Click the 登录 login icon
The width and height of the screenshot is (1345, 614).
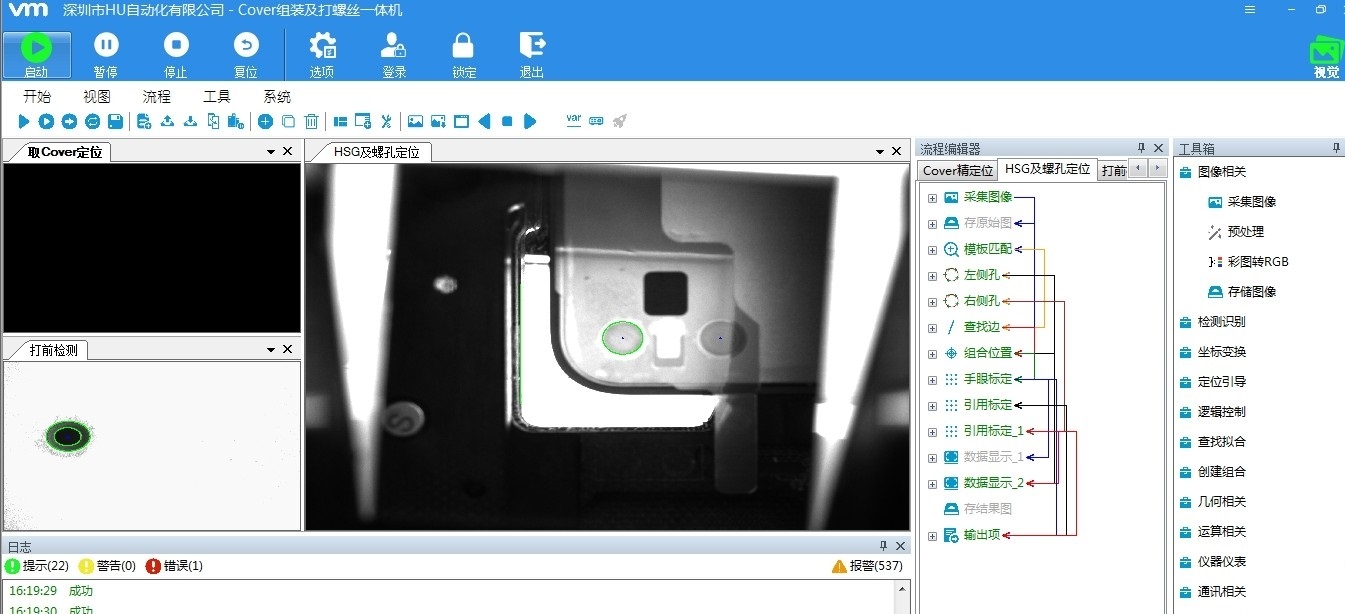click(x=394, y=54)
